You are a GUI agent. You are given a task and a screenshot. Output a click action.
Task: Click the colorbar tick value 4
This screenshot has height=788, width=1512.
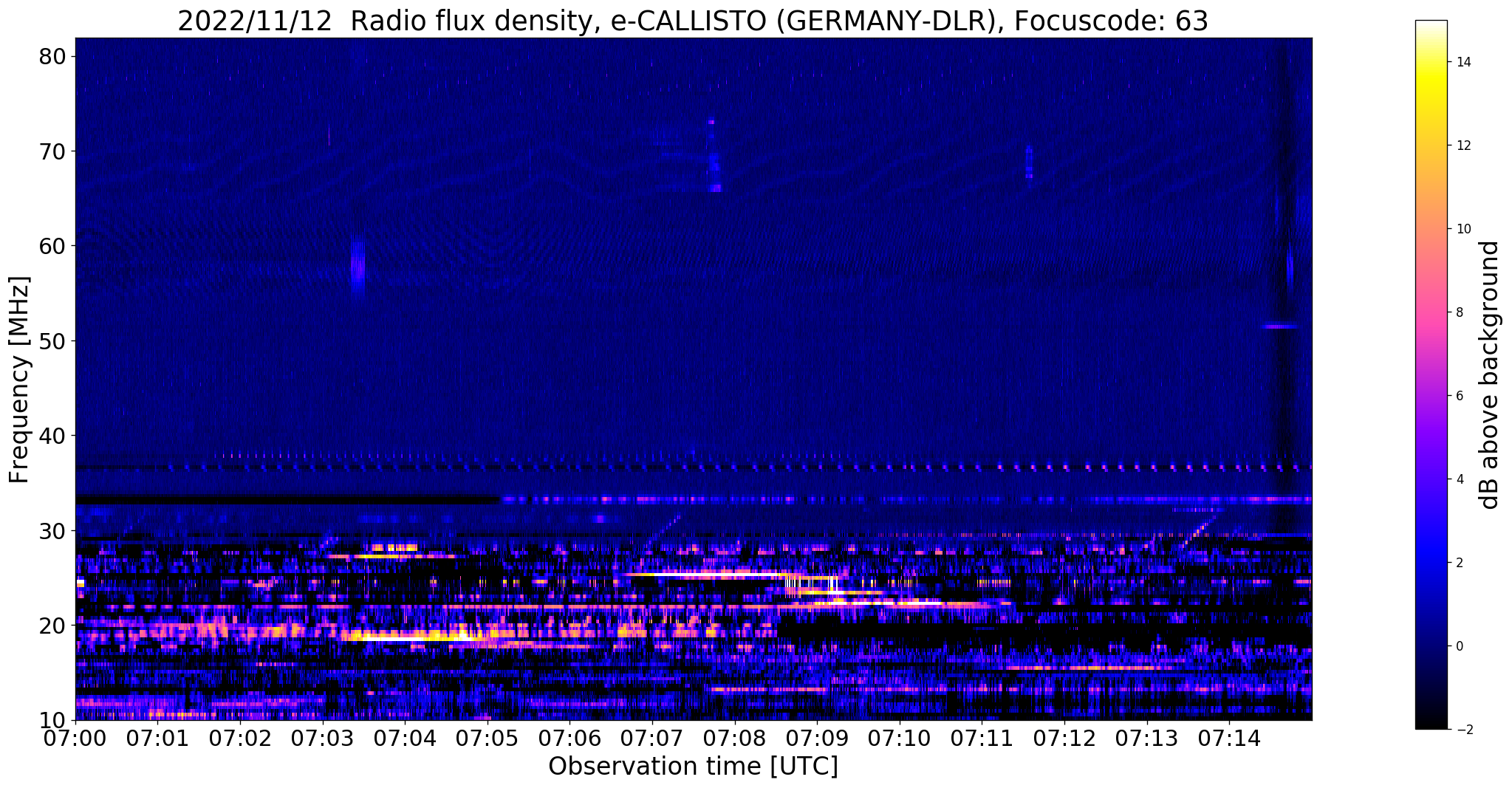[x=1459, y=479]
